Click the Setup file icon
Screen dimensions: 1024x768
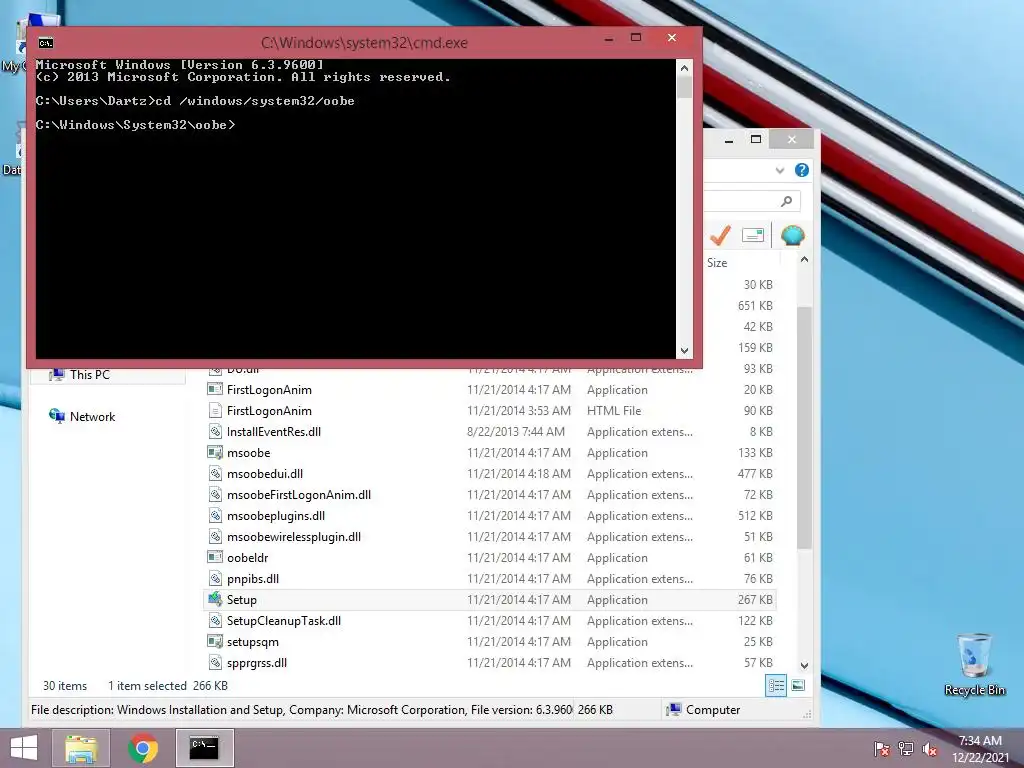[x=215, y=599]
